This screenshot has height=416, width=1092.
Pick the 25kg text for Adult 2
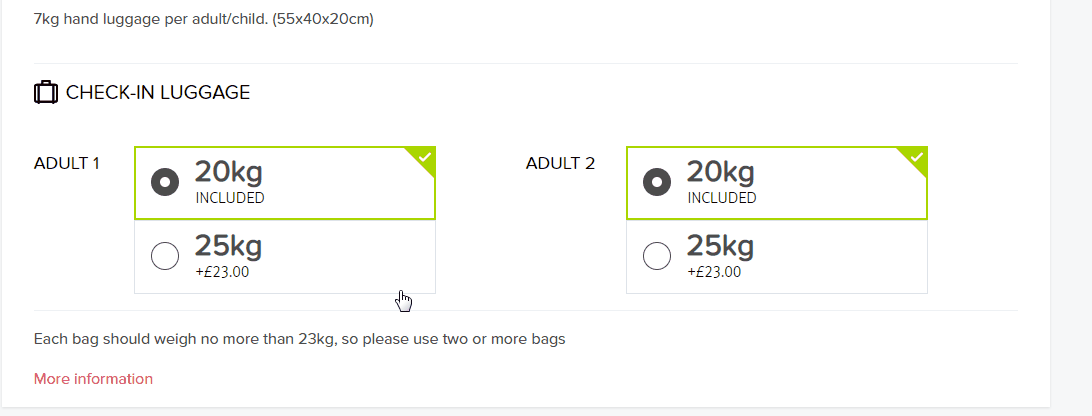click(x=720, y=246)
